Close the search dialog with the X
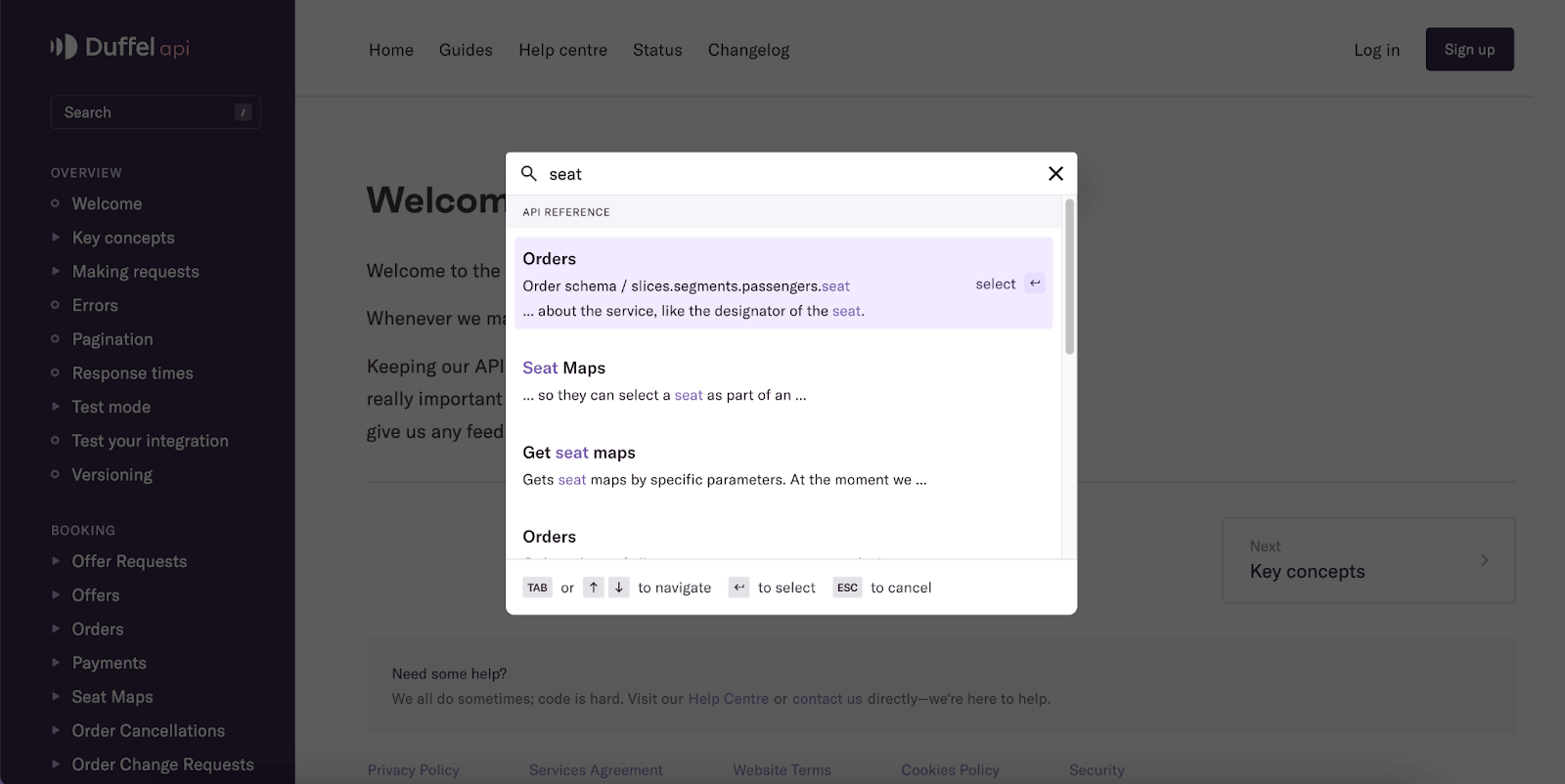Image resolution: width=1565 pixels, height=784 pixels. [x=1055, y=174]
